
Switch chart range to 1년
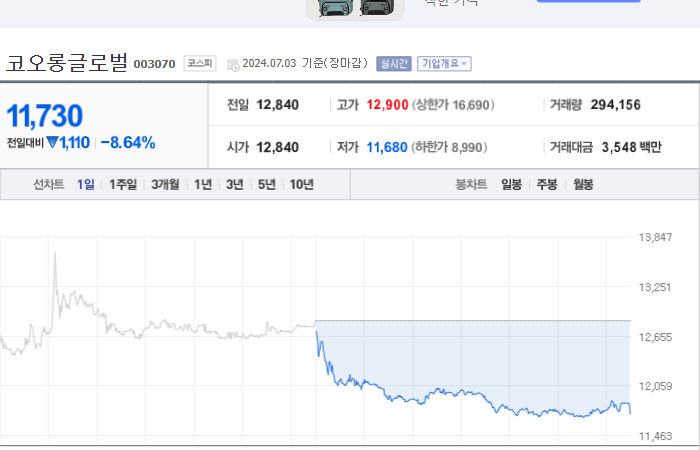[x=203, y=184]
